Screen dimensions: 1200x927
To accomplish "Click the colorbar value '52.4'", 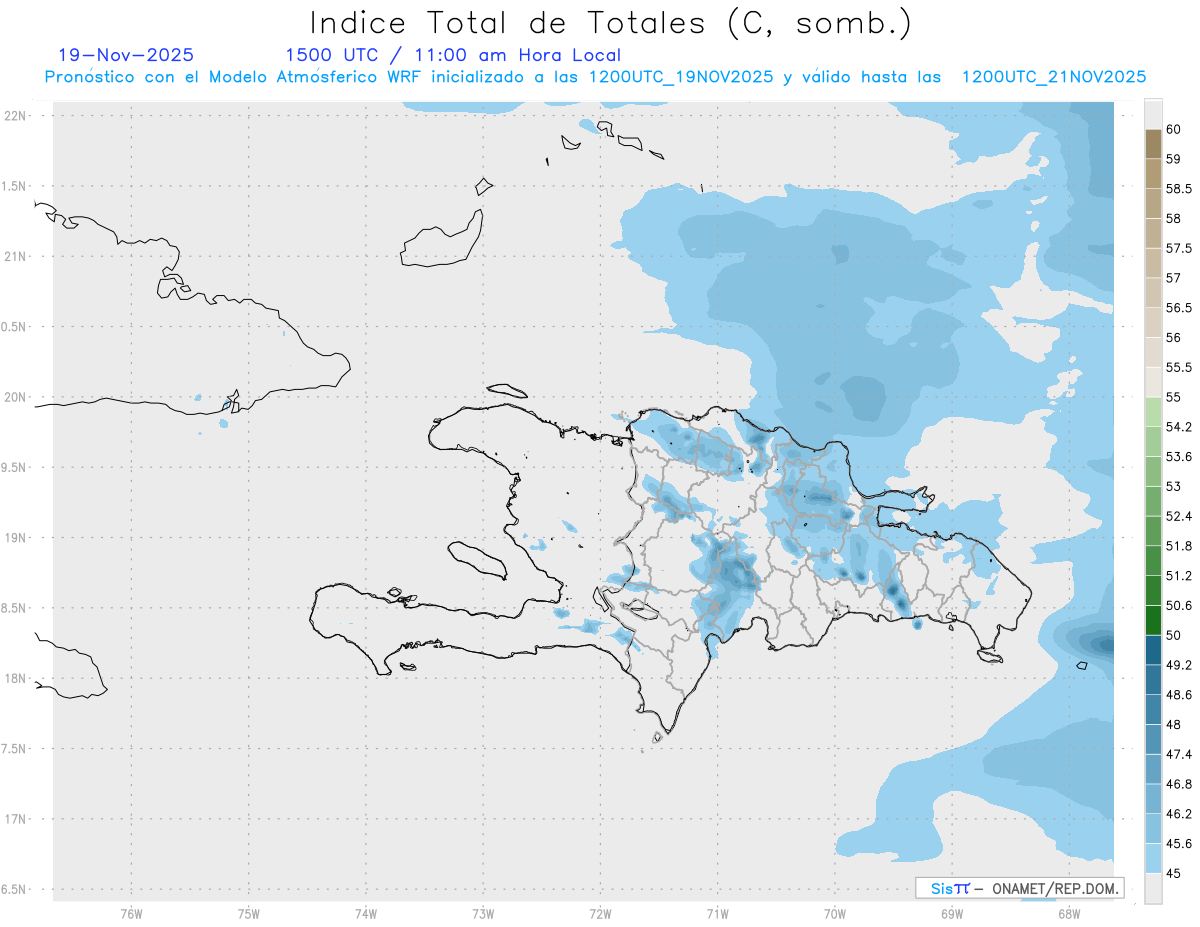I will (x=1179, y=516).
